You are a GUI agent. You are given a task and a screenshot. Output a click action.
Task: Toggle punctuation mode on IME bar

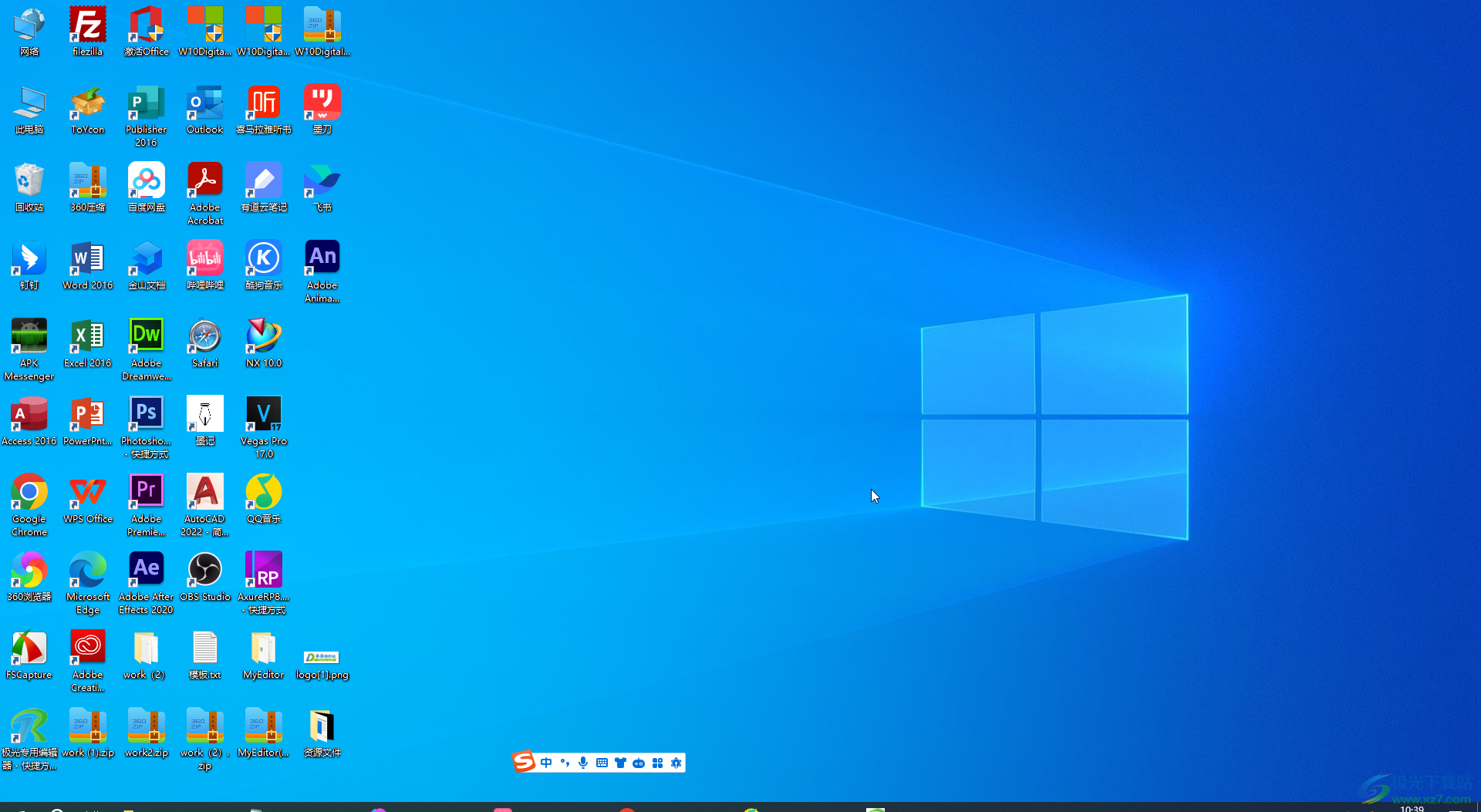click(x=565, y=763)
